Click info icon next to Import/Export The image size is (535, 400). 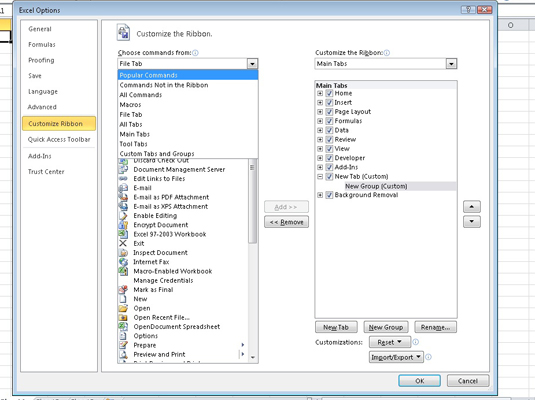[x=429, y=357]
